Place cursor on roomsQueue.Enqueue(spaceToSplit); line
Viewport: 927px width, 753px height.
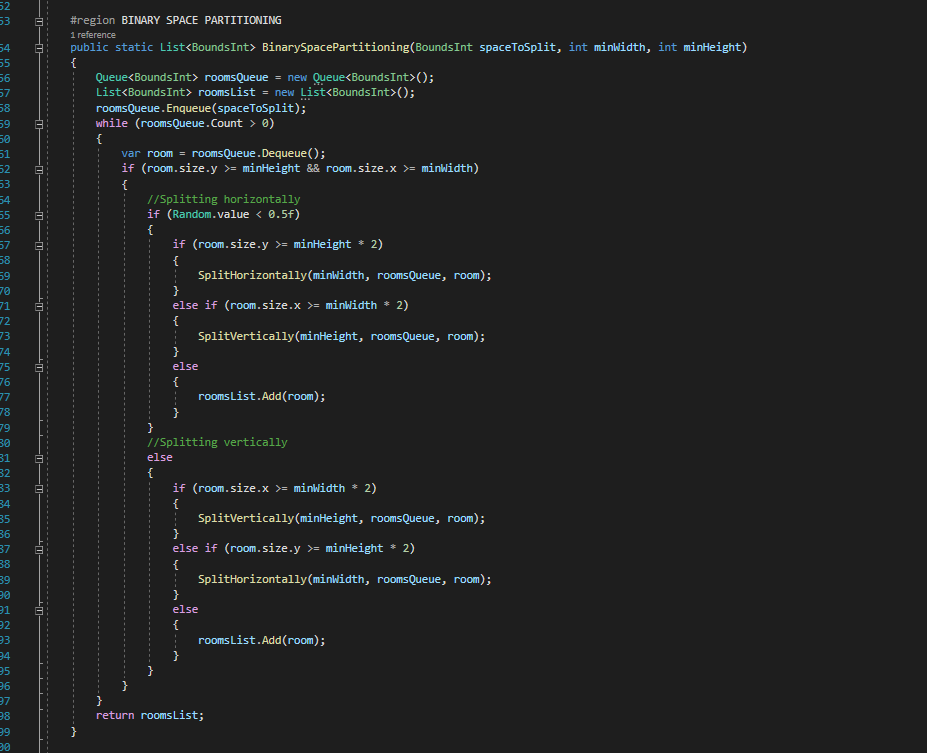coord(201,108)
